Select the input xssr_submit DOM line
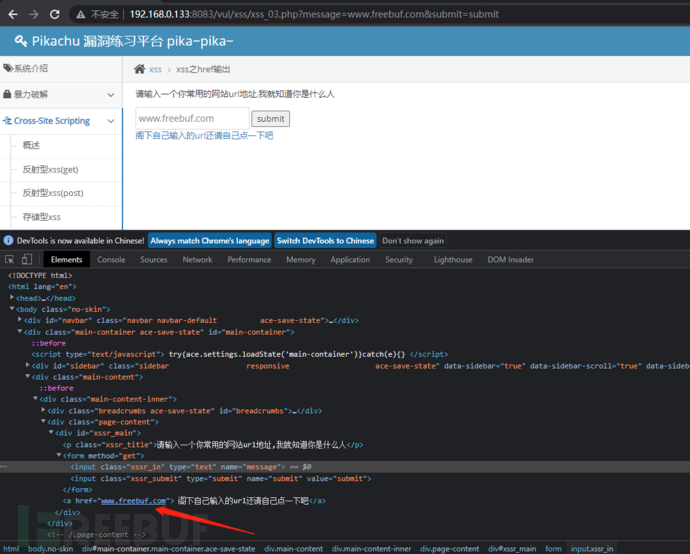Screen dimensions: 690x554 [x=220, y=478]
